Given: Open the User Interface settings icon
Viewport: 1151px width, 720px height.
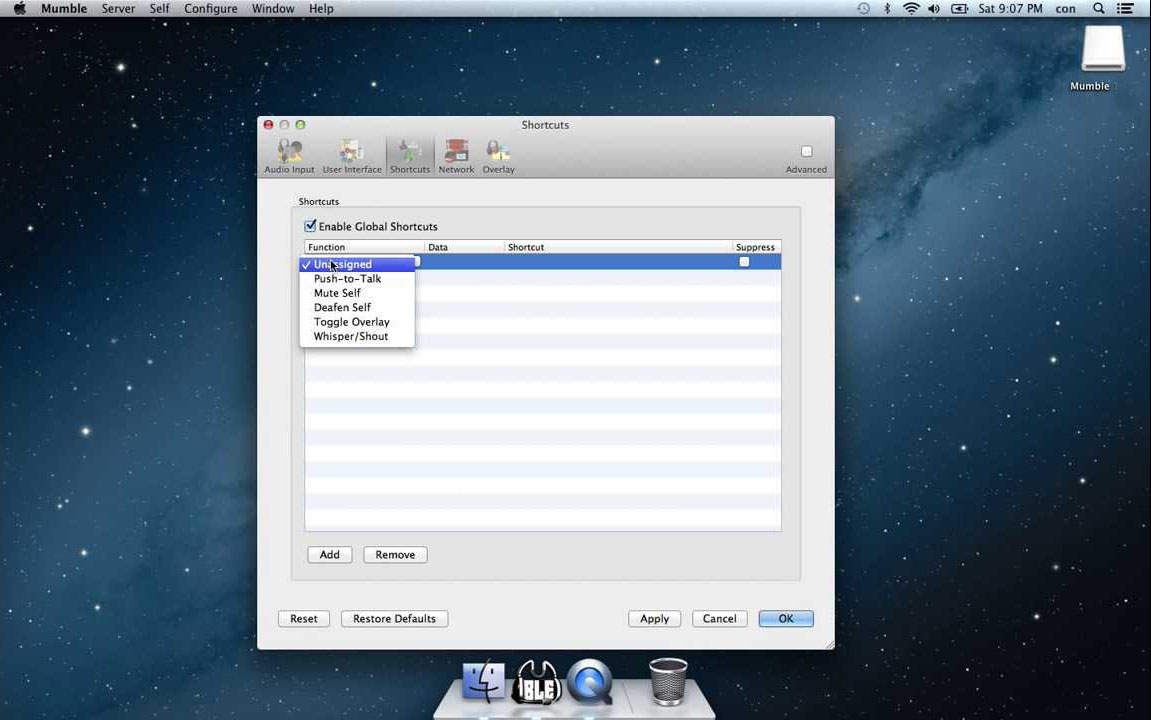Looking at the screenshot, I should tap(352, 156).
